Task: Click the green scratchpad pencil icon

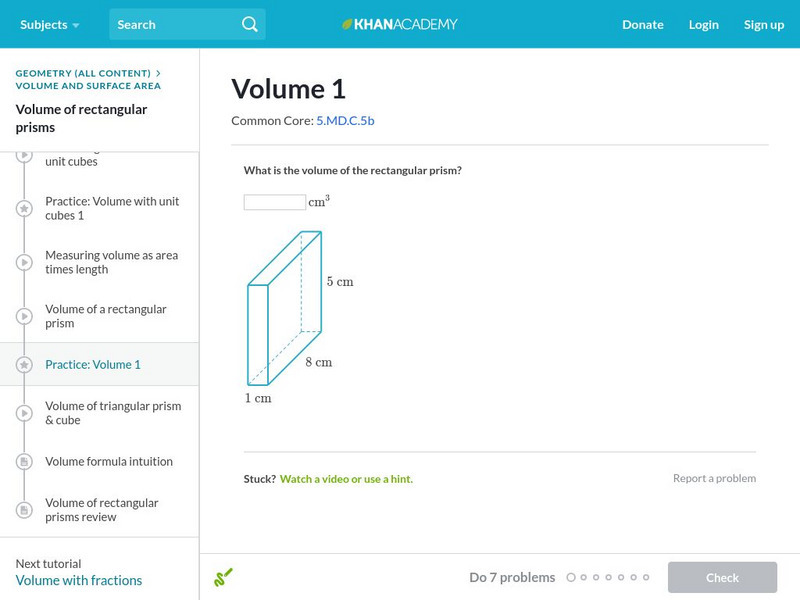Action: coord(223,577)
